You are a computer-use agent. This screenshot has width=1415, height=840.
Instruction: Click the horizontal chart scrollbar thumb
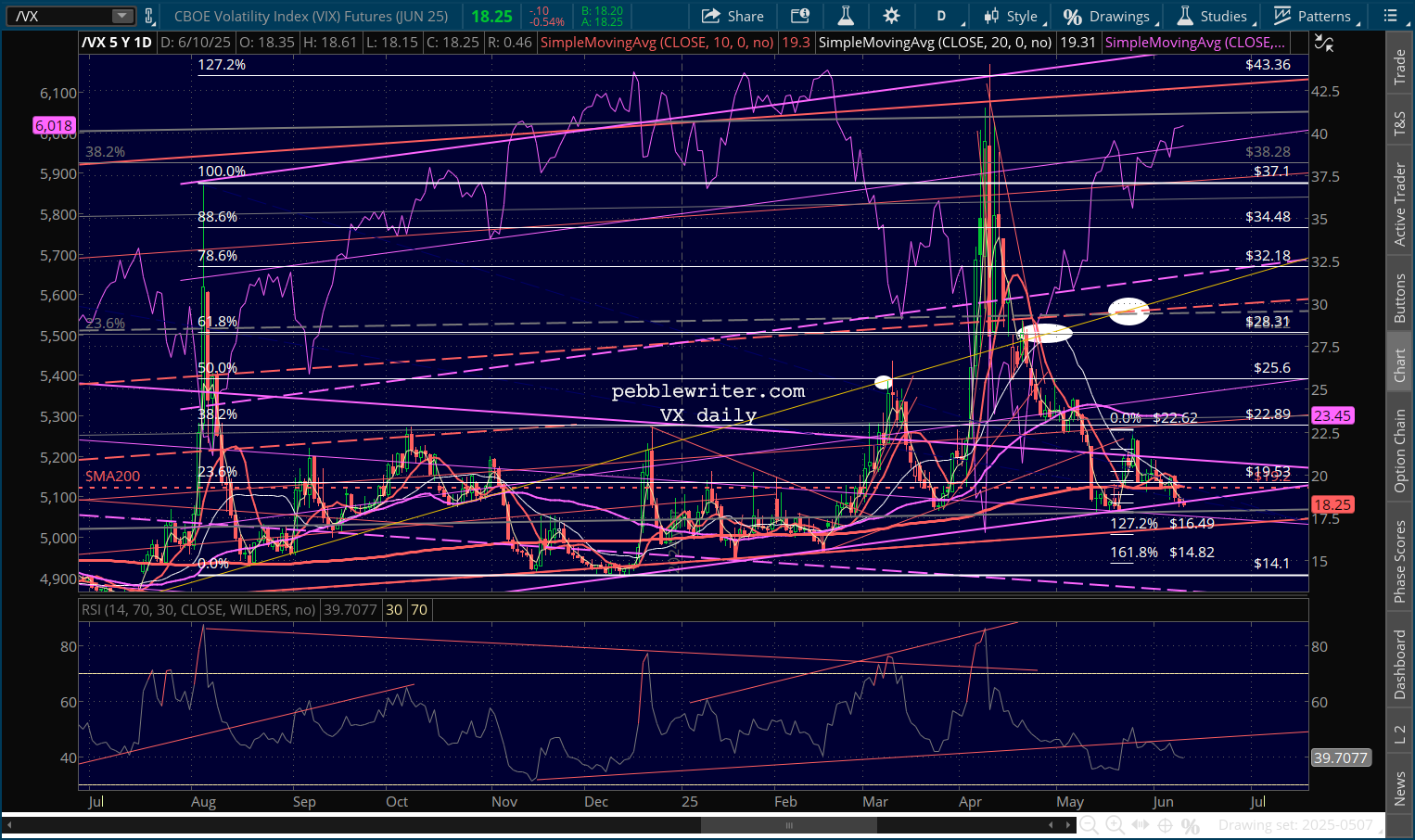pos(789,825)
